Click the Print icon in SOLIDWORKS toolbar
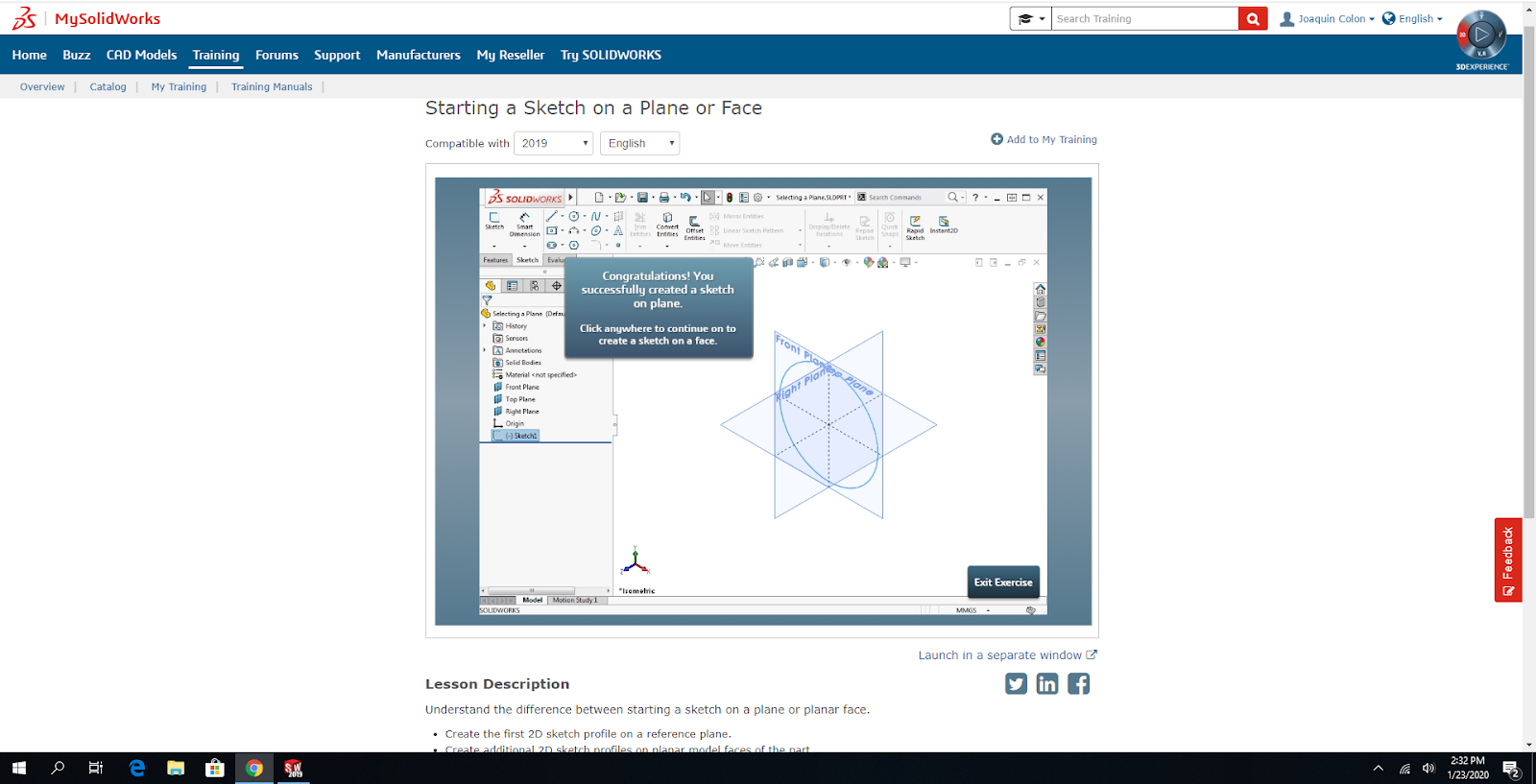 pos(663,198)
